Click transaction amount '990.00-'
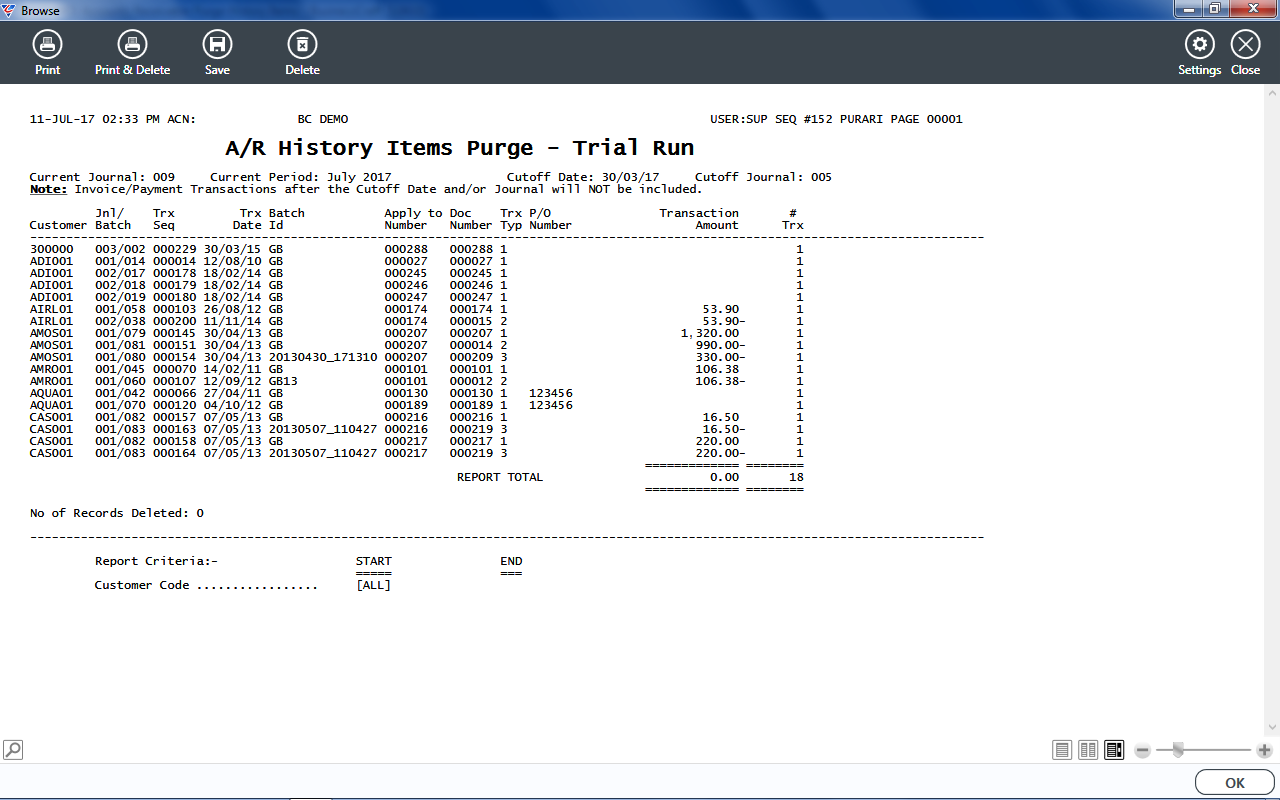Viewport: 1280px width, 800px height. (720, 345)
